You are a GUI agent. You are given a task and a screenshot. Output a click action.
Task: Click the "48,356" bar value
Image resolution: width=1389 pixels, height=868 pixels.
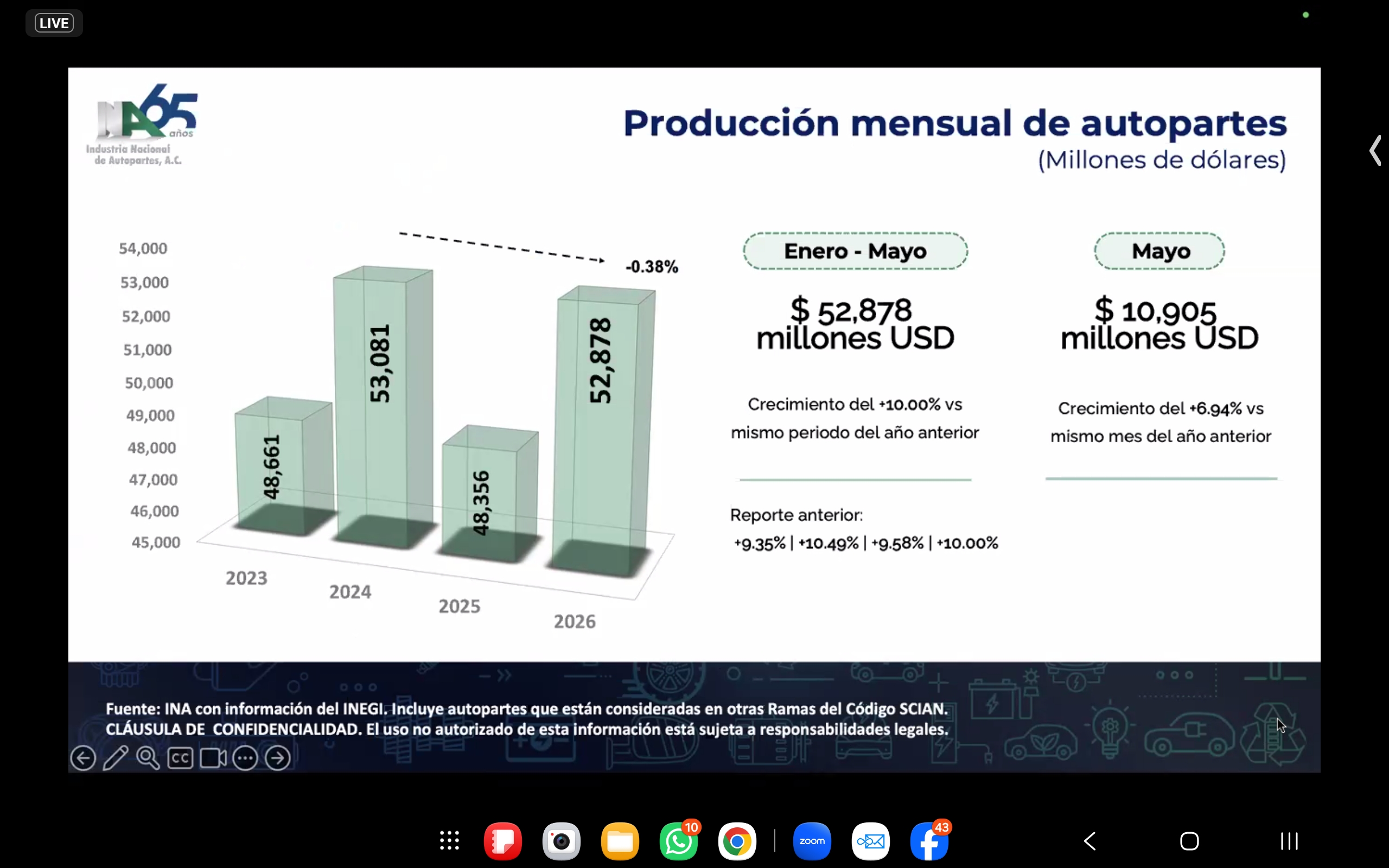[x=481, y=503]
